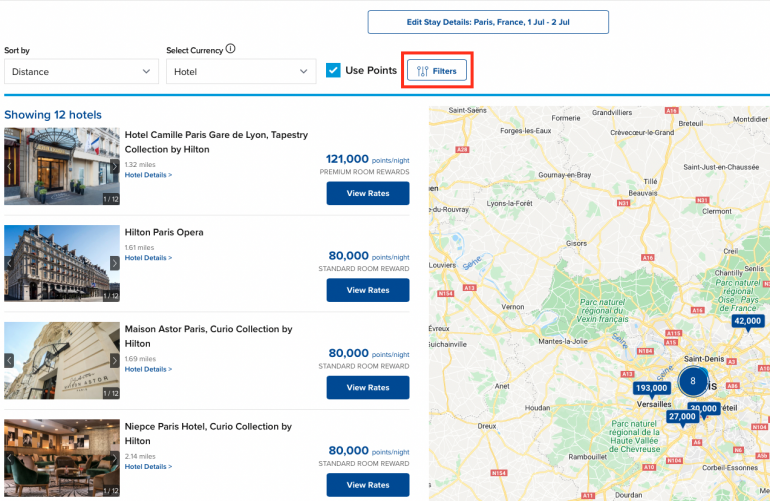Open Hotel Details for Niepce Paris Hotel
Viewport: 770px width, 501px height.
point(148,467)
